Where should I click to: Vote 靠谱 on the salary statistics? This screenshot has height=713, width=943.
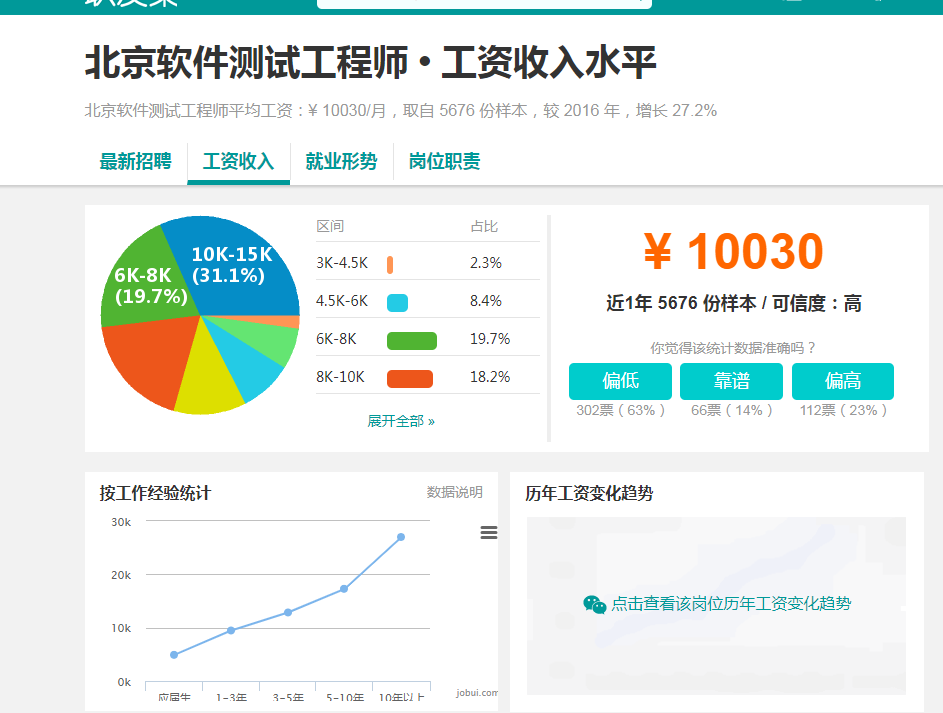tap(731, 381)
